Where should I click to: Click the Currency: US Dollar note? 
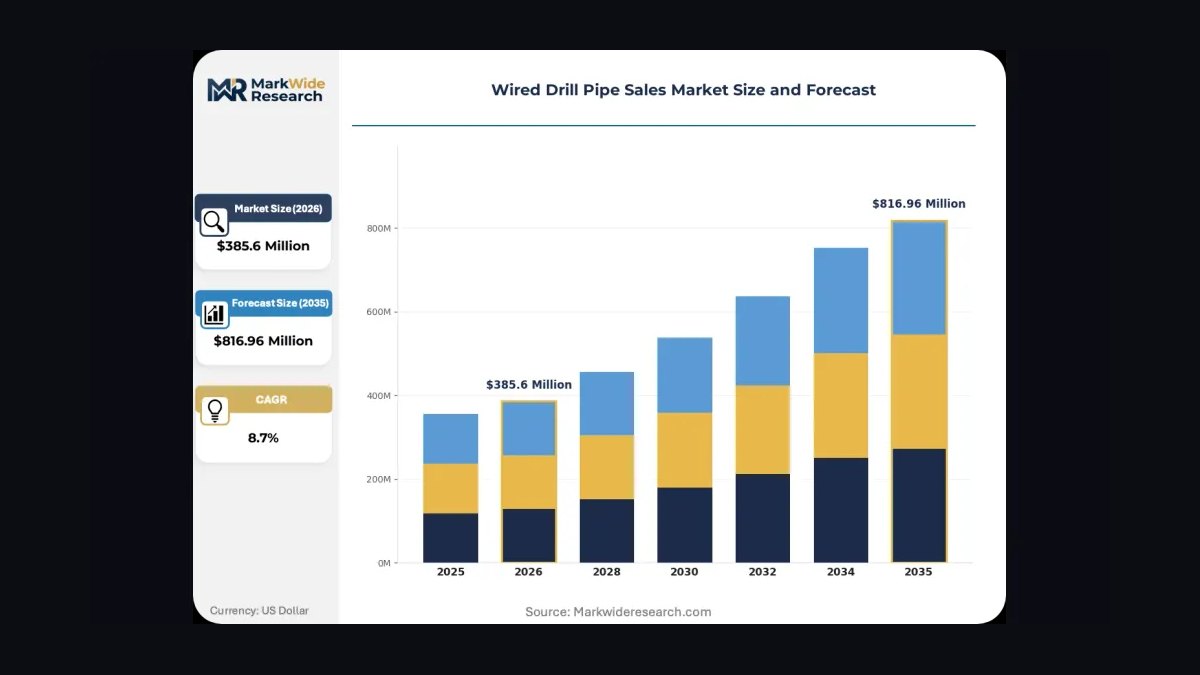(259, 610)
